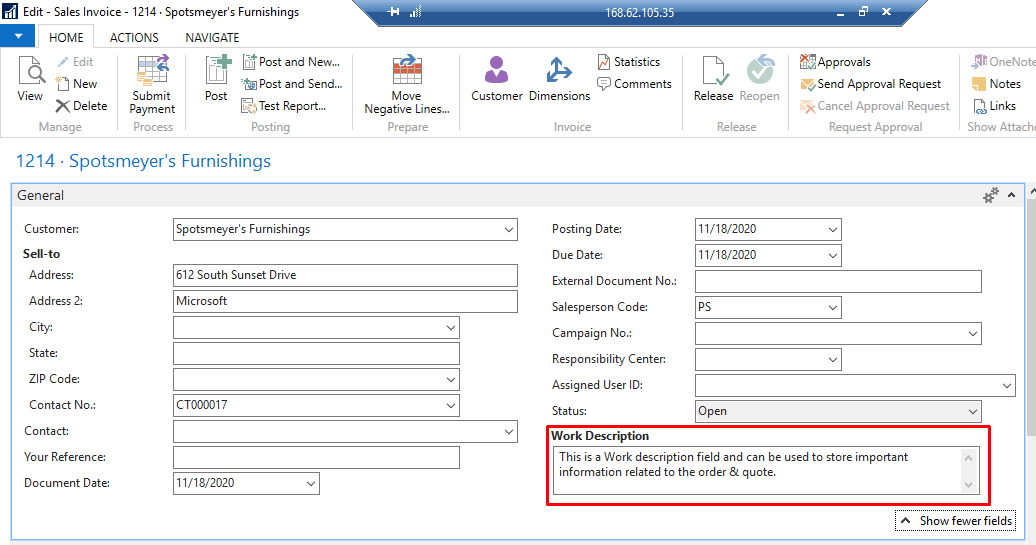Open the Customer card
1036x545 pixels.
pyautogui.click(x=497, y=79)
